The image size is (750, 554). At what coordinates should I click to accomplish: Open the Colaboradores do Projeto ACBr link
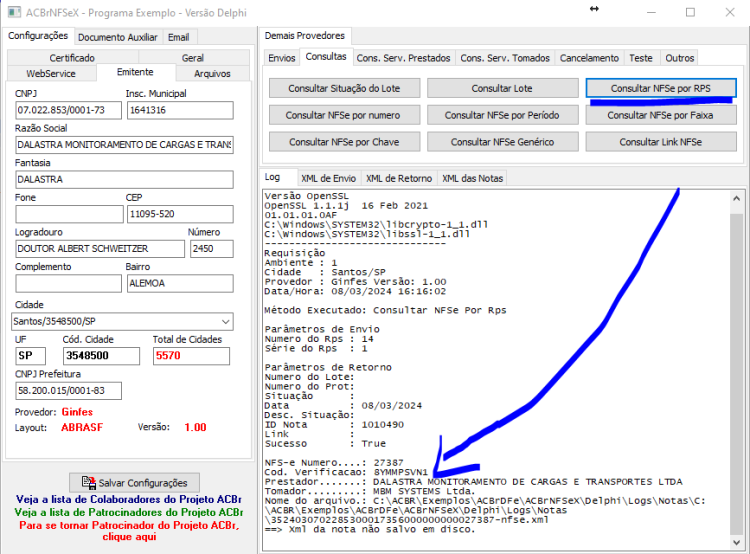(x=129, y=499)
